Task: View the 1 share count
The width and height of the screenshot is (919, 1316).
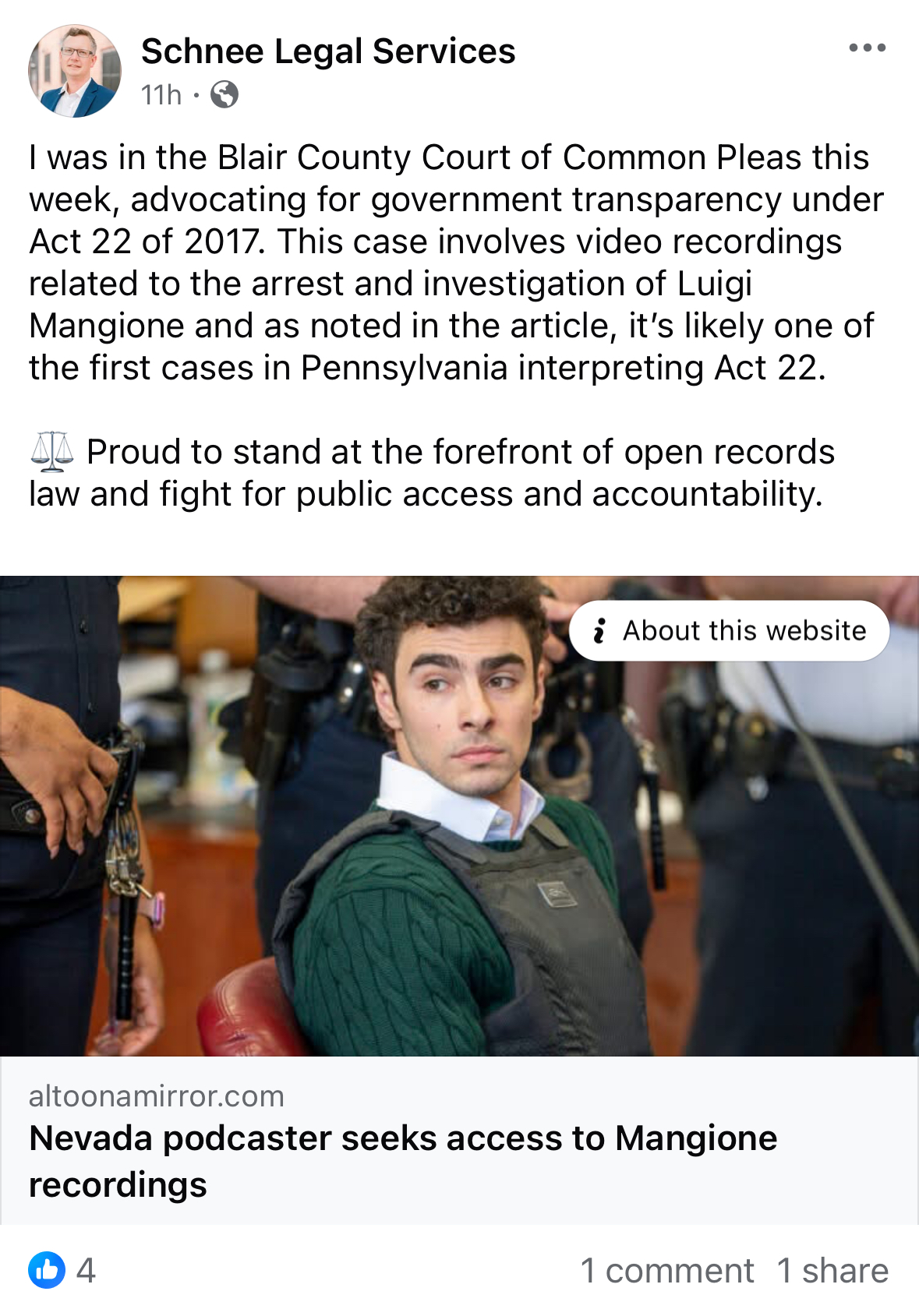Action: coord(832,1271)
